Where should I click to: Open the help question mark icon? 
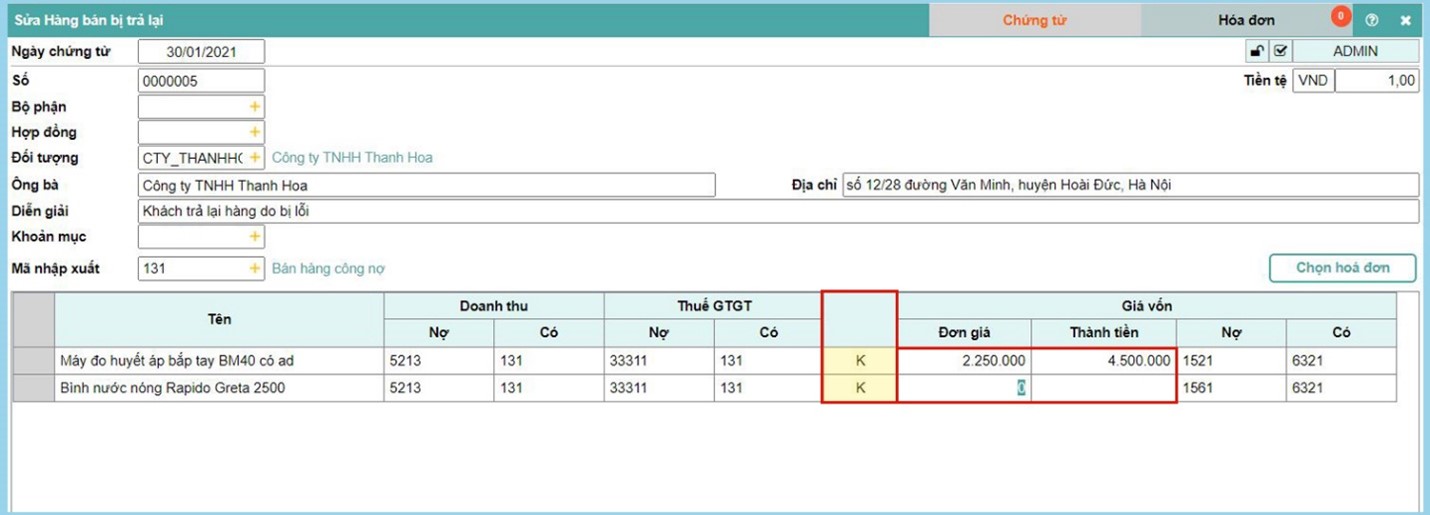click(x=1372, y=20)
